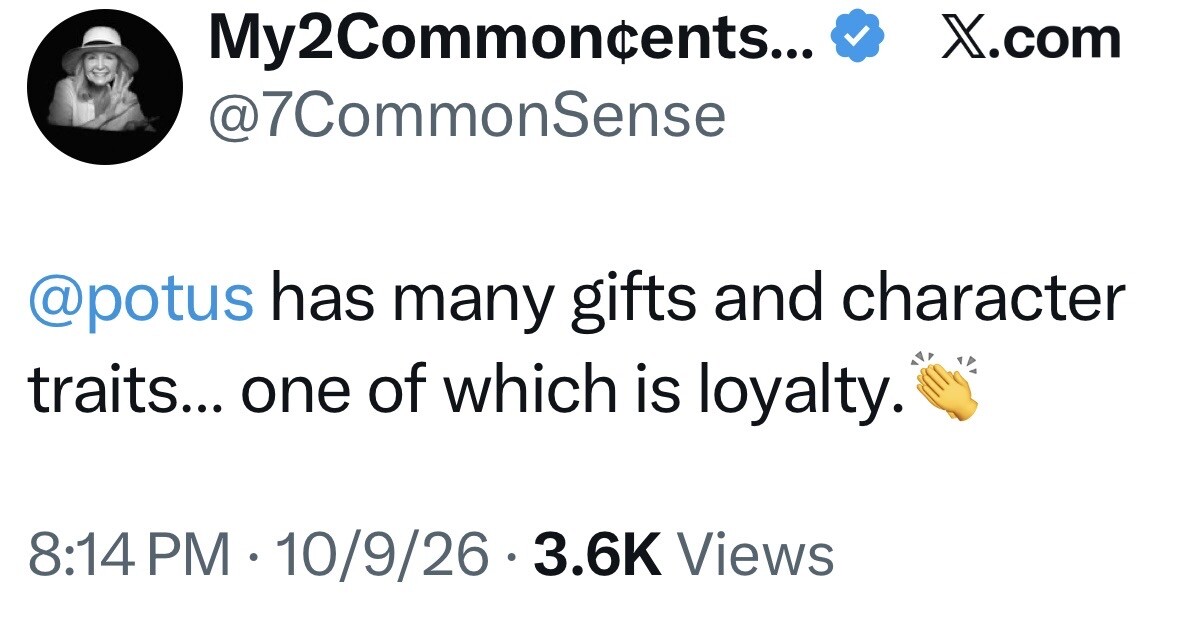Open the My2Common¢ents display name

(x=511, y=39)
